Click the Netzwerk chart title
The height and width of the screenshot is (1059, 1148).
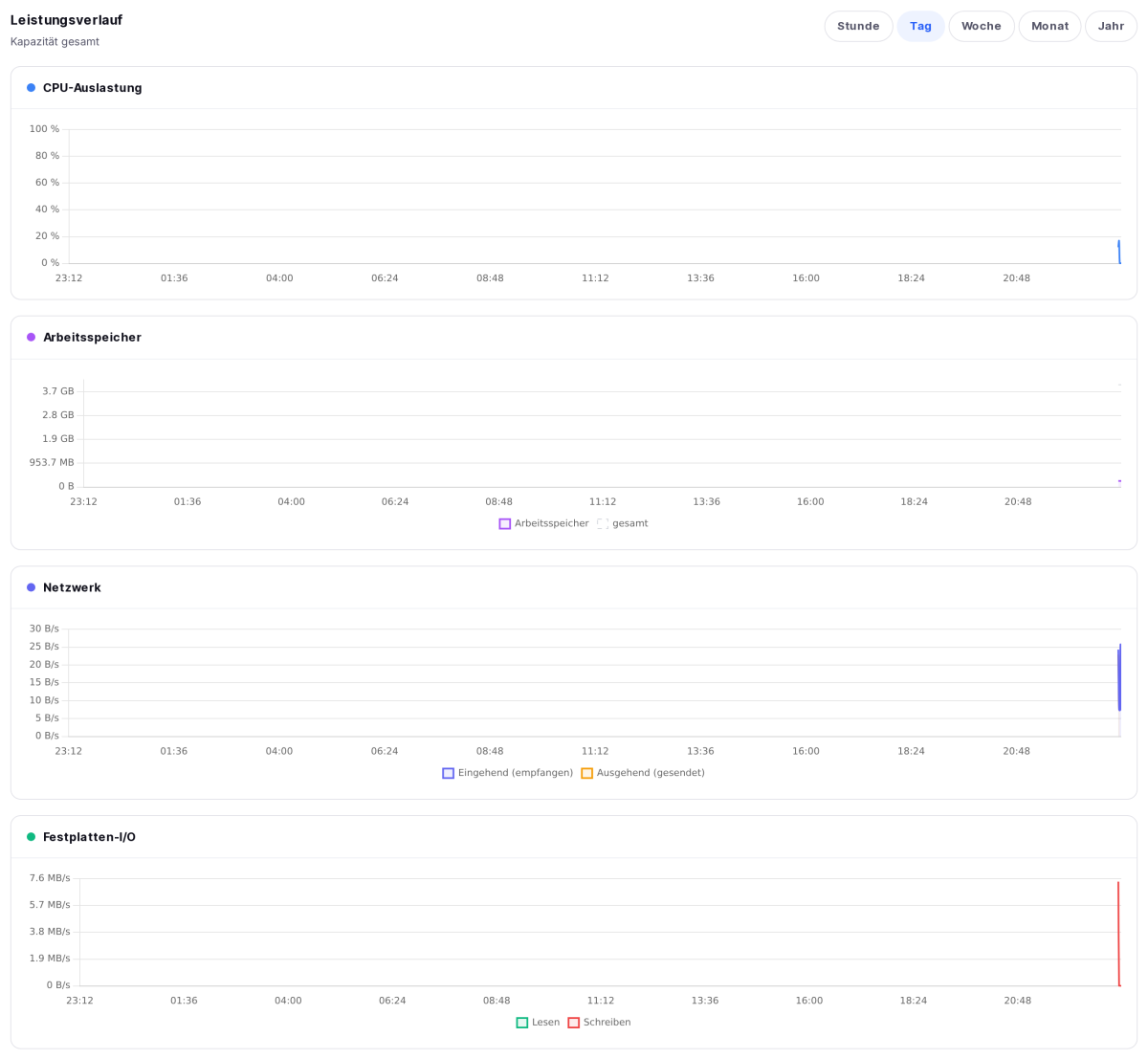point(72,588)
